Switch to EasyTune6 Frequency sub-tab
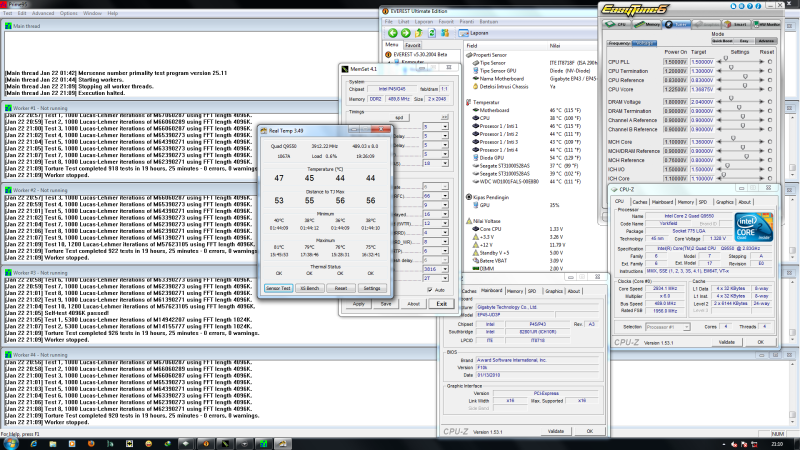This screenshot has height=450, width=800. pos(619,43)
